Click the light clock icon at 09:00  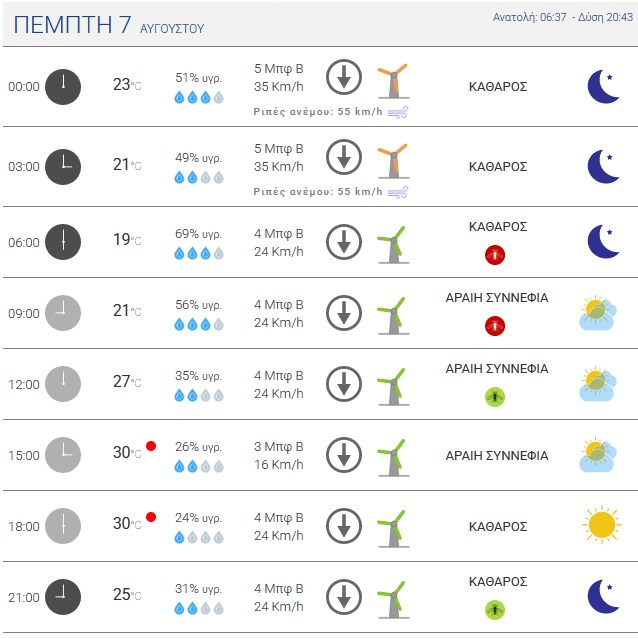tap(63, 313)
